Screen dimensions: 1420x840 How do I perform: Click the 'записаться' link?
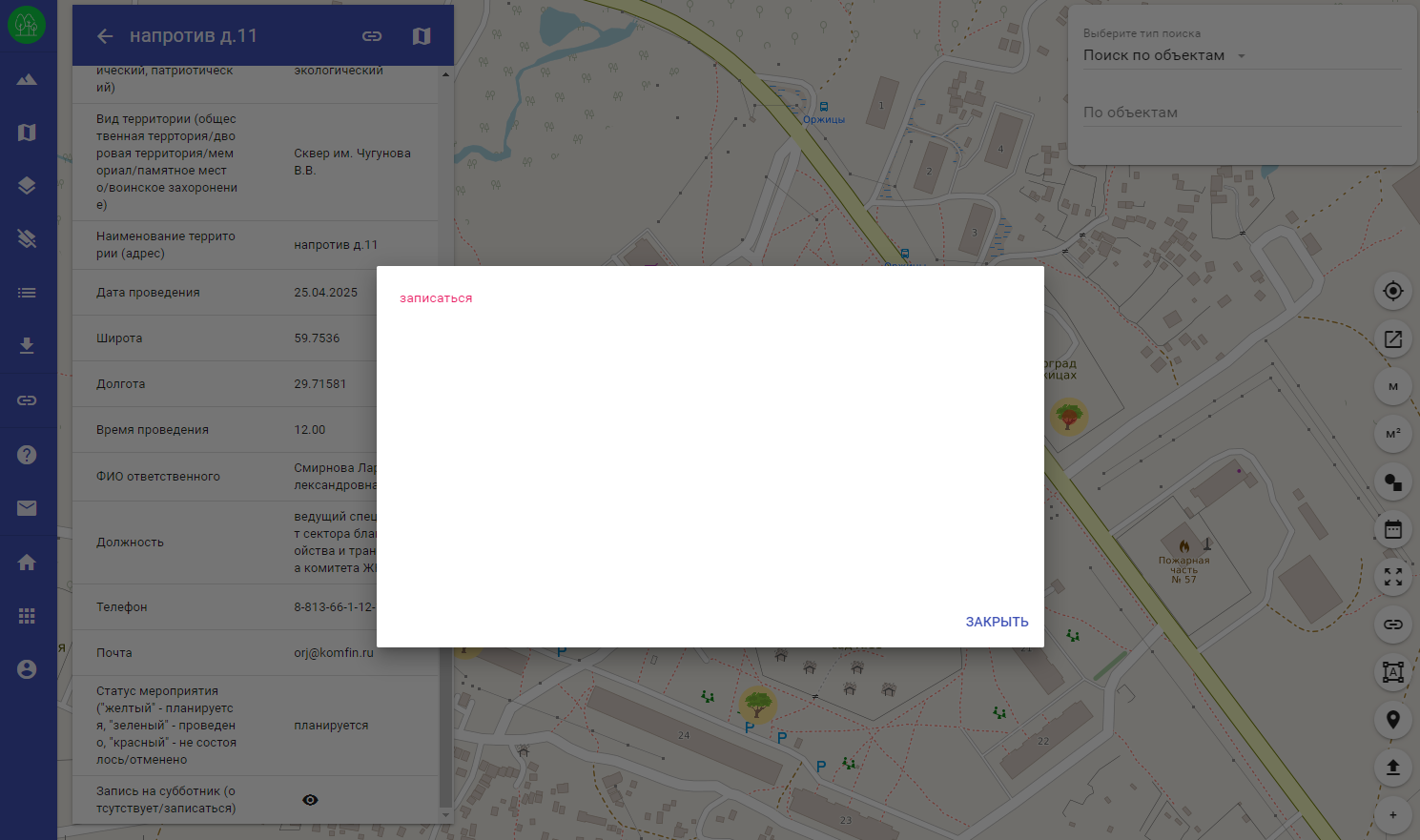[436, 298]
